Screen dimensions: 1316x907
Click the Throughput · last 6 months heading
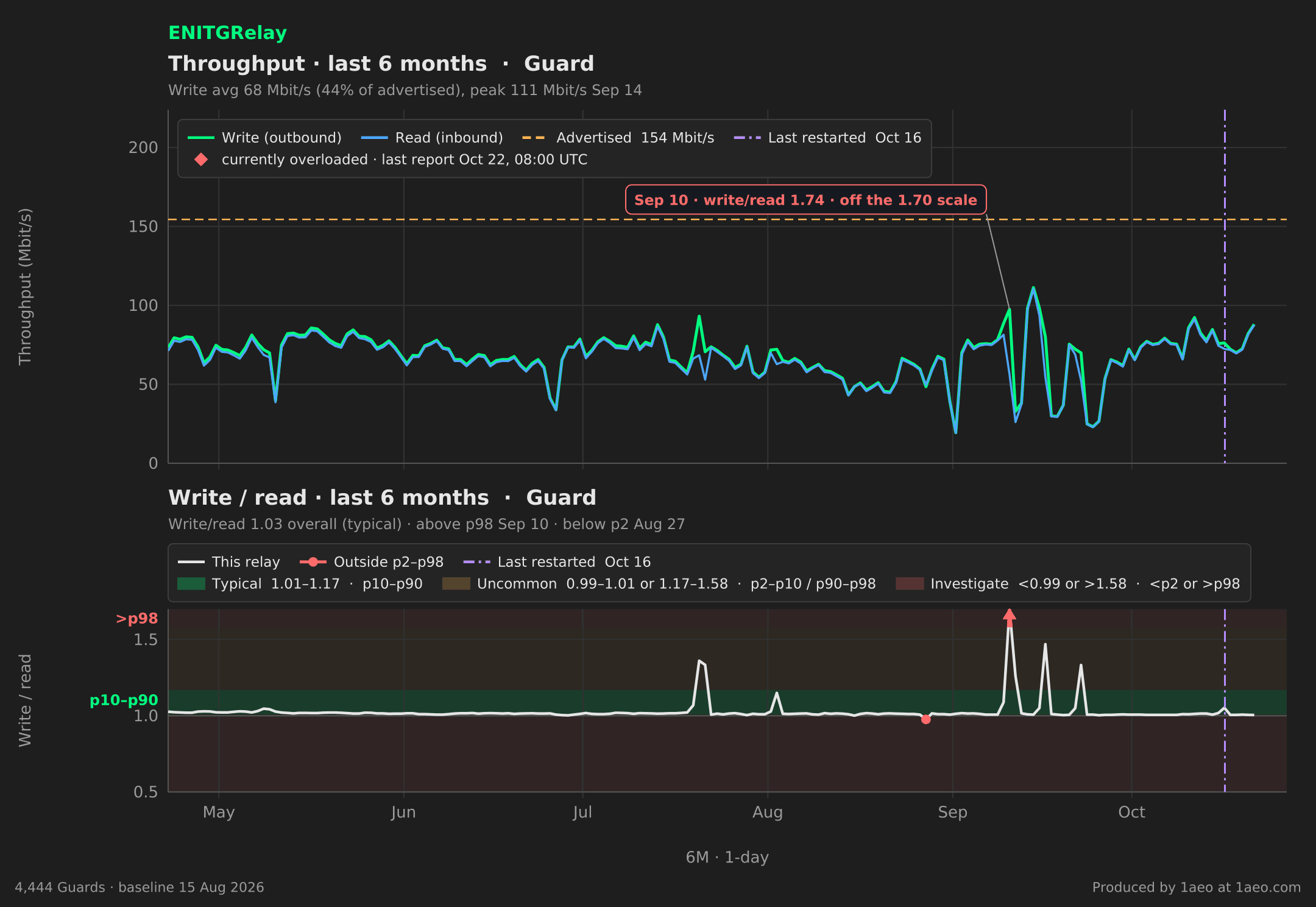pyautogui.click(x=381, y=63)
